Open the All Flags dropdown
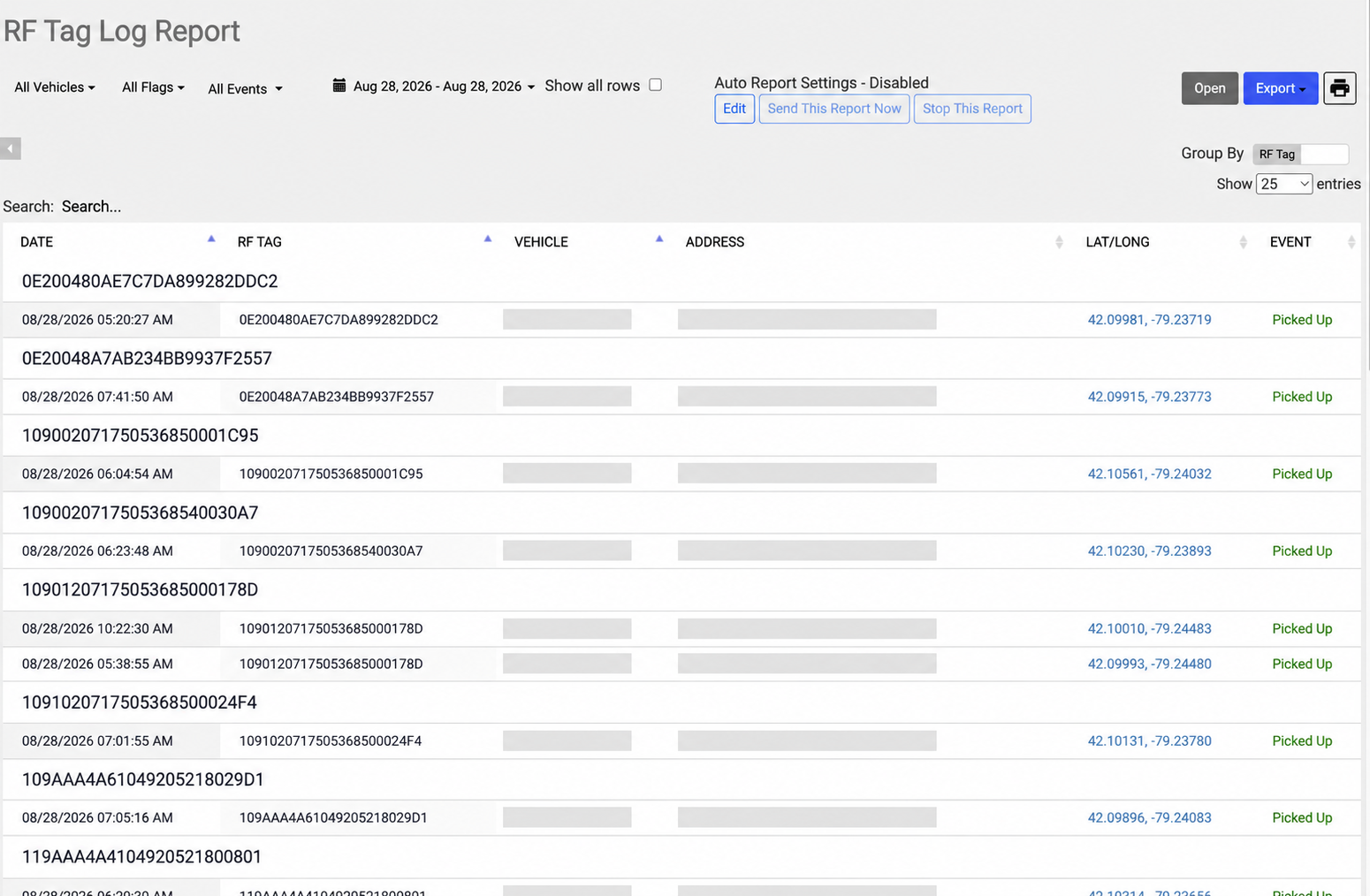 tap(153, 87)
